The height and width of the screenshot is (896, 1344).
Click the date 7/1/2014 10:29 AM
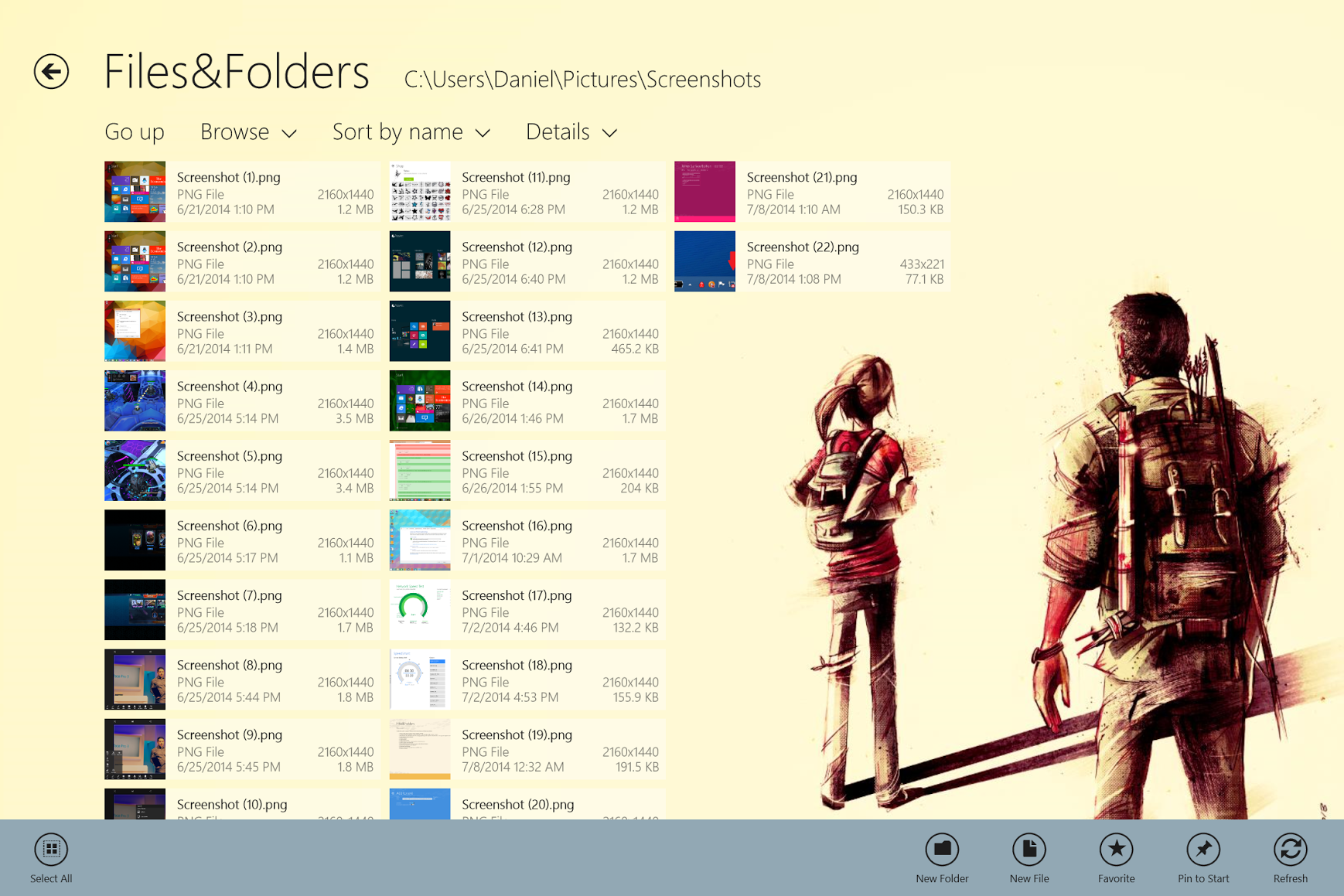pyautogui.click(x=512, y=558)
